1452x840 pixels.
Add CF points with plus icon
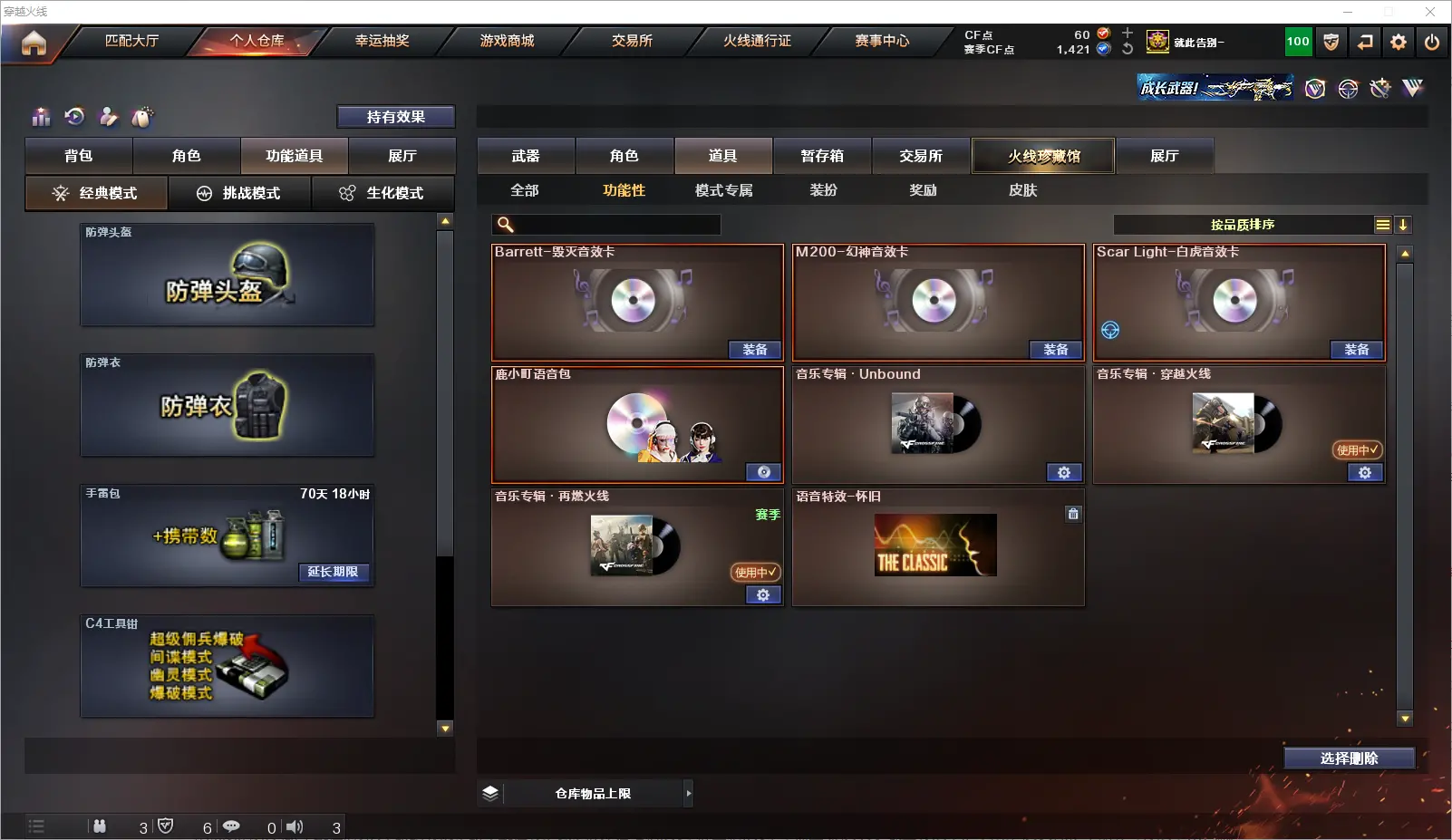[x=1128, y=33]
